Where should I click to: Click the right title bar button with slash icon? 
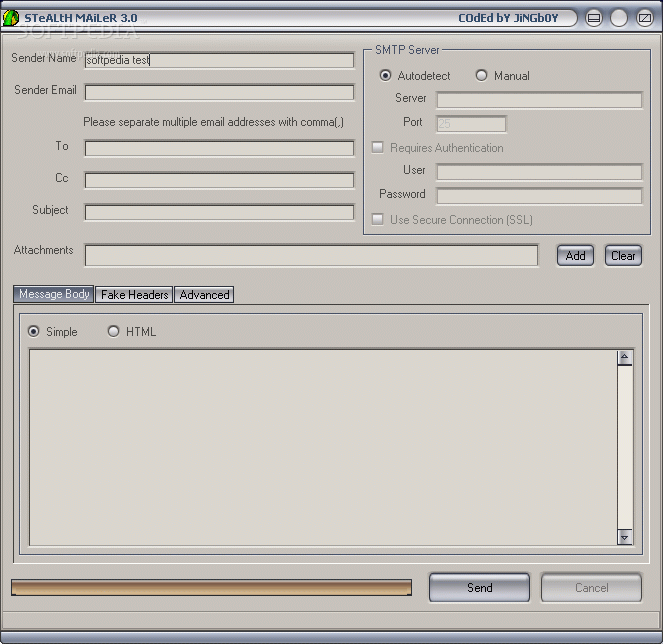645,18
